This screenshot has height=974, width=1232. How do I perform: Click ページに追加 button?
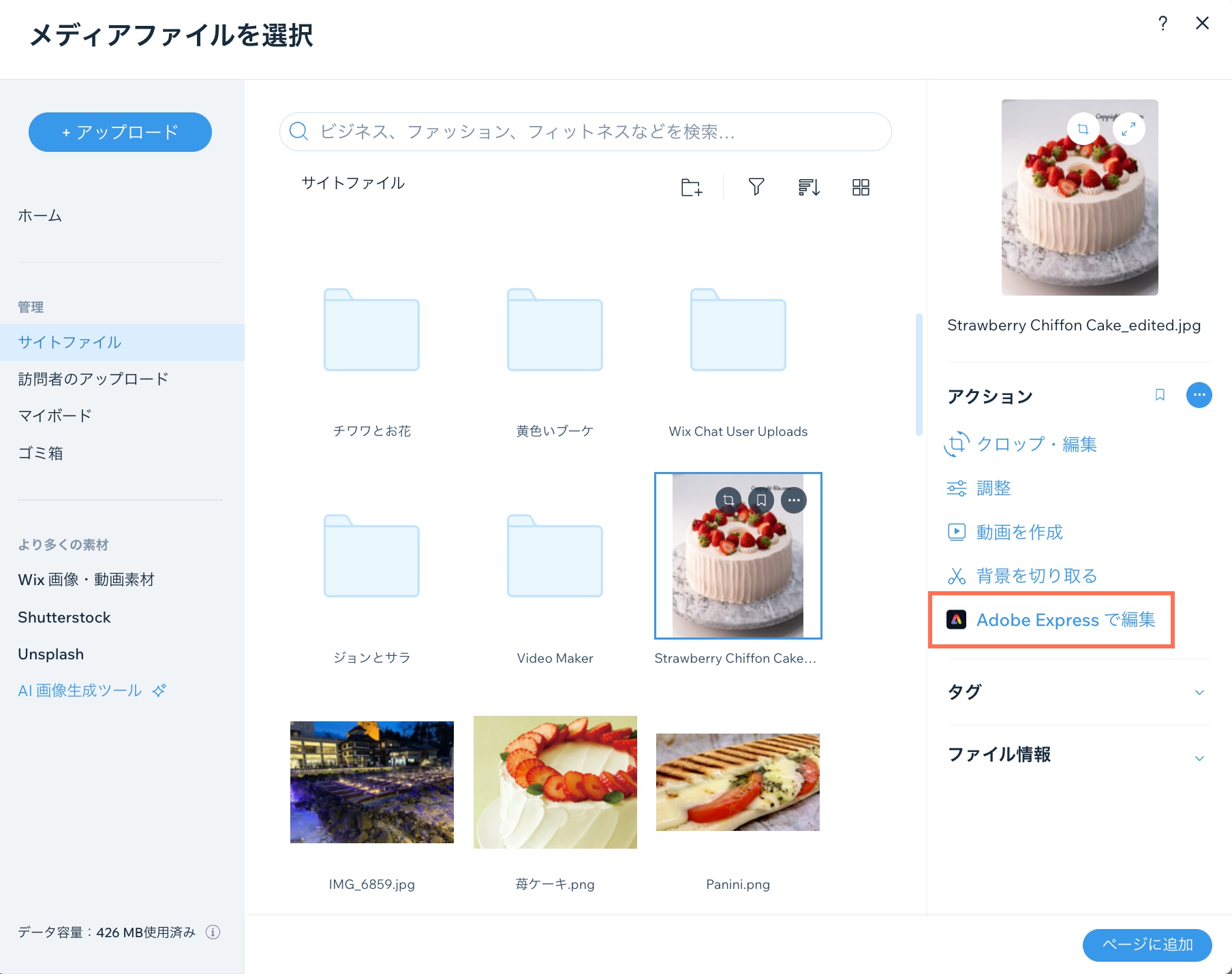[1148, 945]
